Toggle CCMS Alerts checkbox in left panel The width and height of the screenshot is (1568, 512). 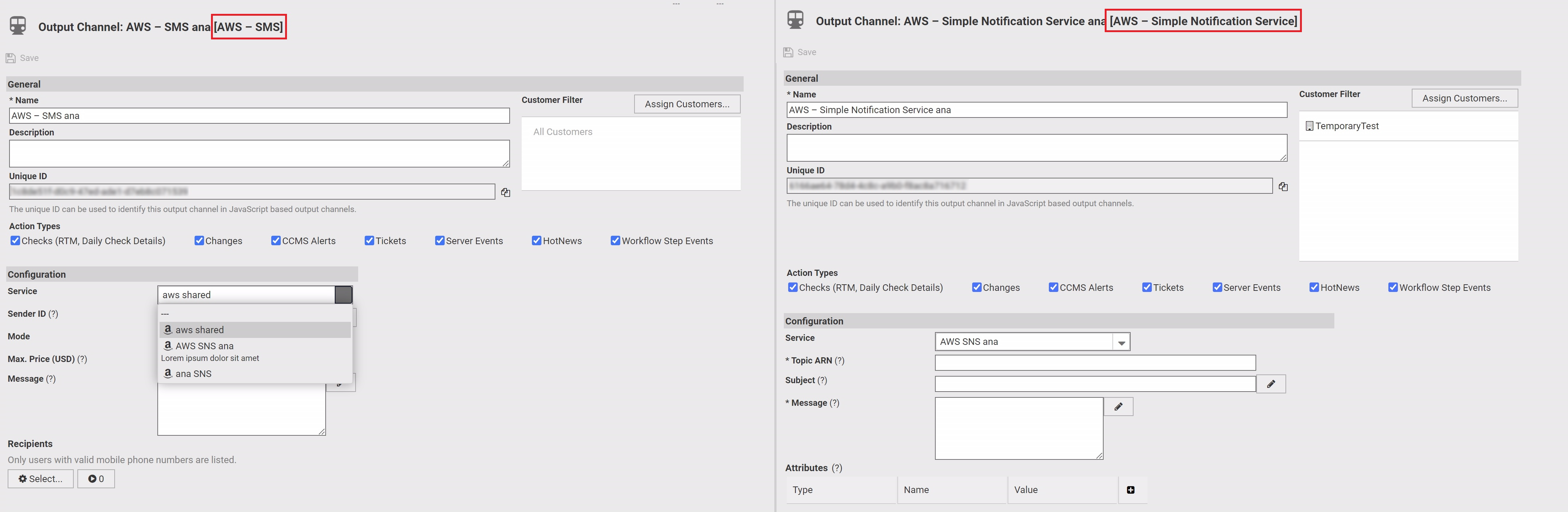[276, 240]
